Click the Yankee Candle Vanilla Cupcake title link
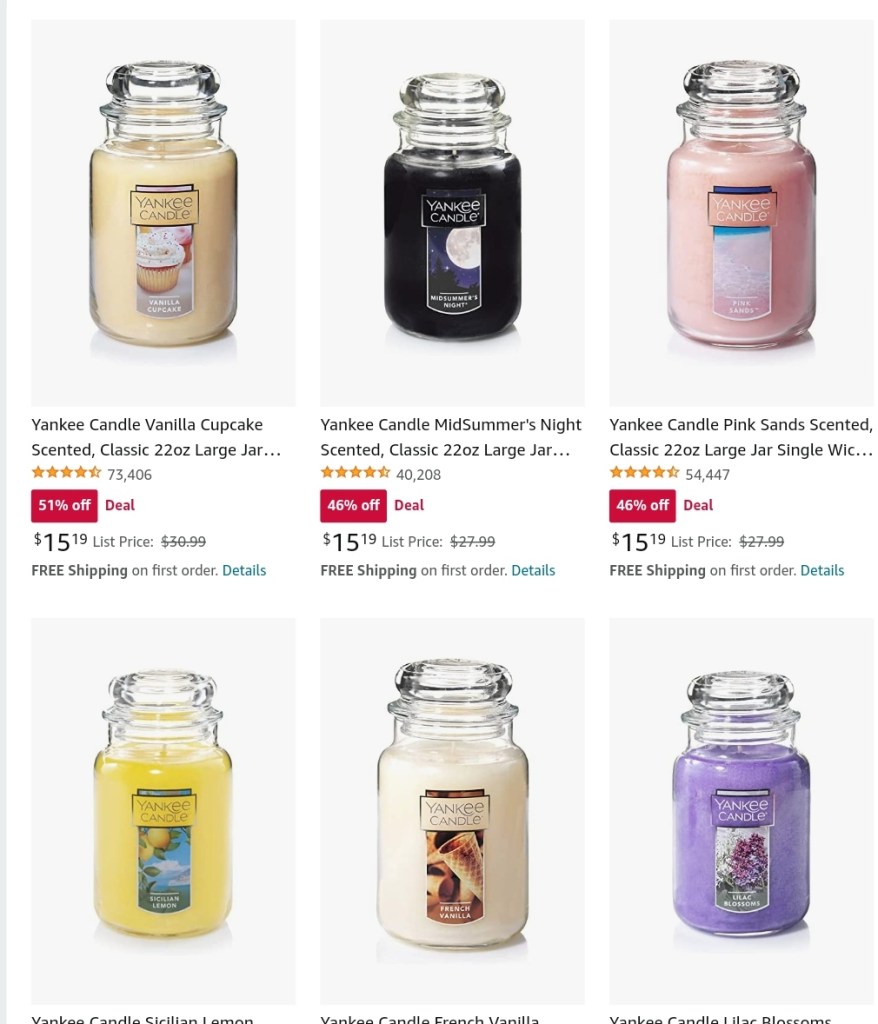 tap(157, 437)
